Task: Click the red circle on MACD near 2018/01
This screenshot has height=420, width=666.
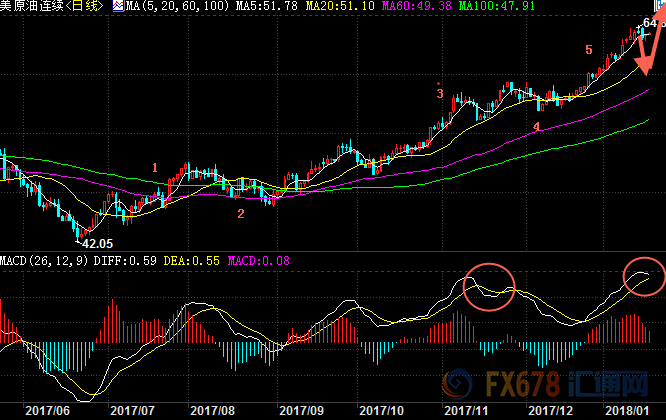Action: click(643, 276)
